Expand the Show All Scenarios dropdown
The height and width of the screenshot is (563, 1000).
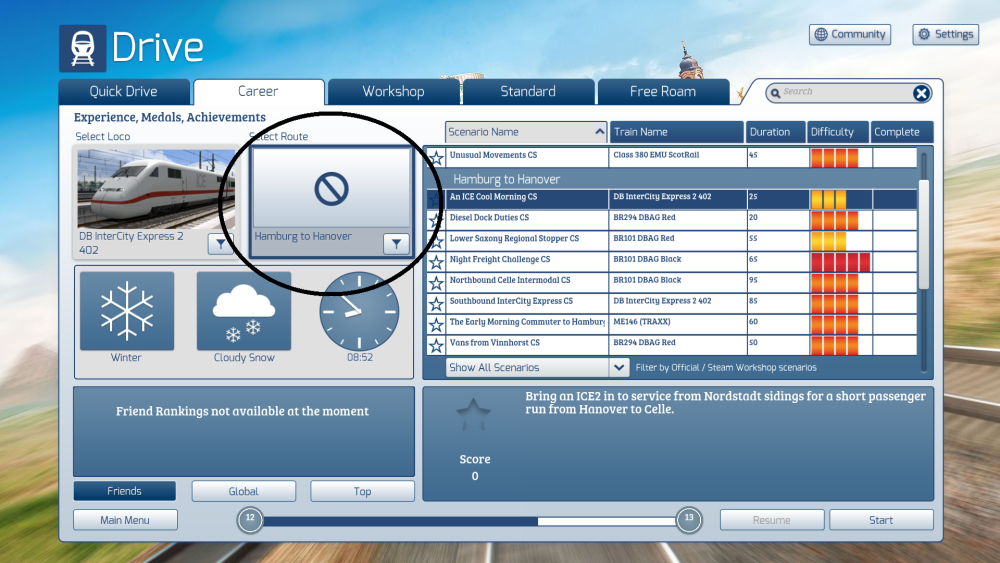tap(619, 368)
